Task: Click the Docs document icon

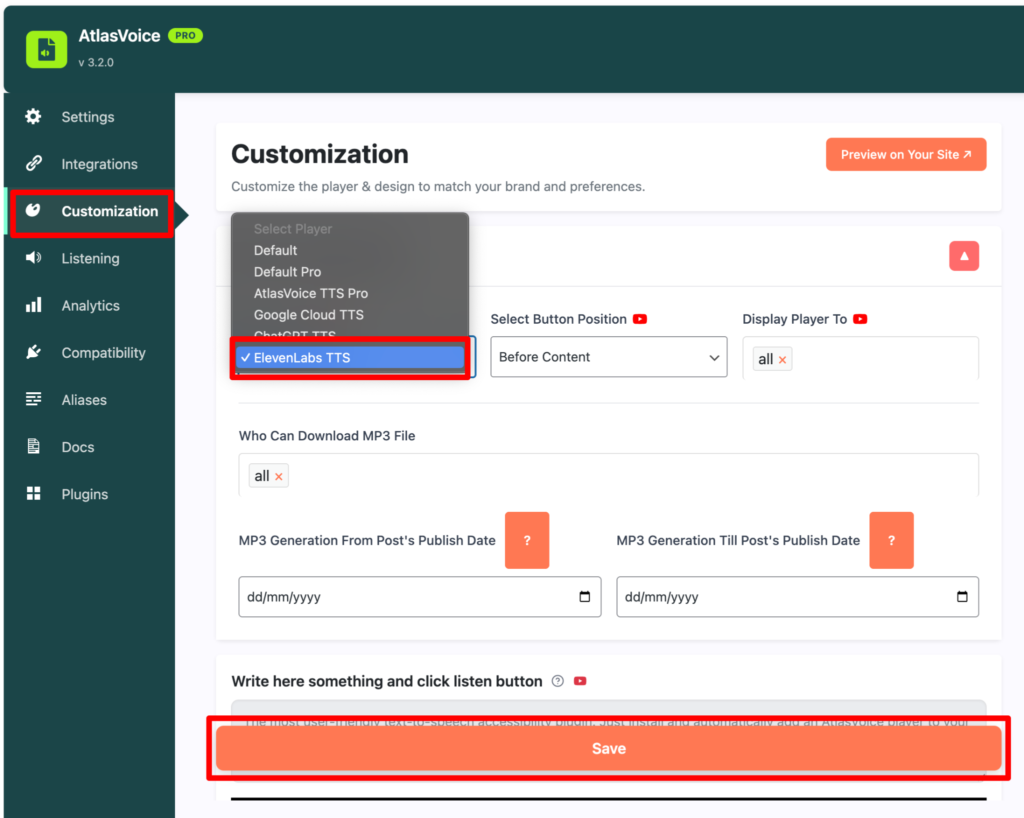Action: tap(33, 447)
